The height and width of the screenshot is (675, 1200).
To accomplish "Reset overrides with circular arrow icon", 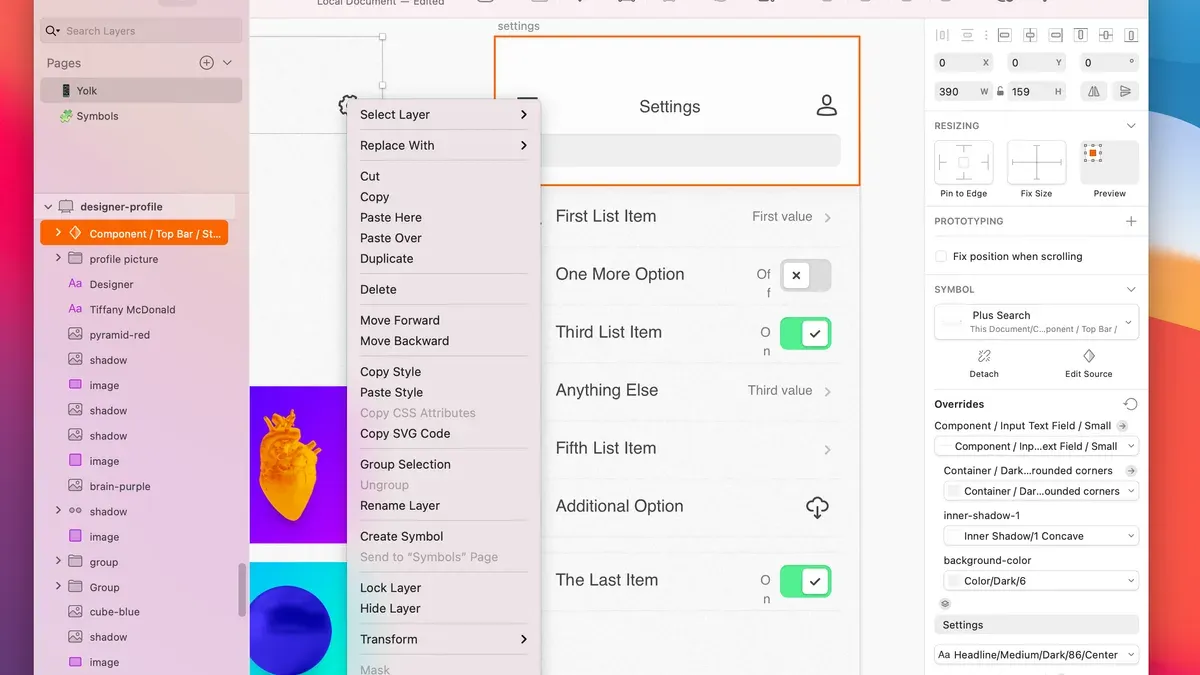I will pyautogui.click(x=1130, y=404).
